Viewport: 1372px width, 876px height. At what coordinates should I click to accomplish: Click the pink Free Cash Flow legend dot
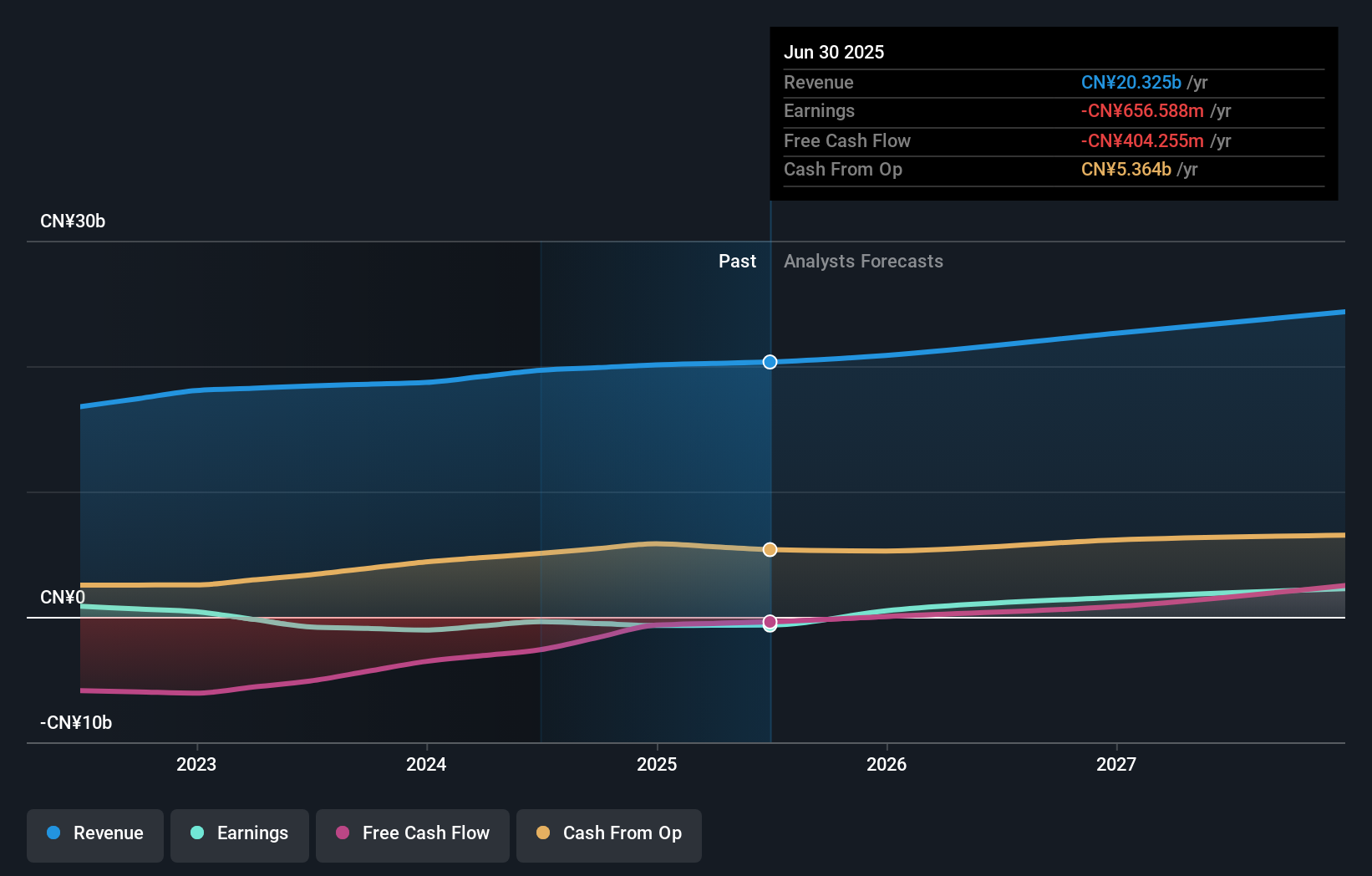tap(343, 833)
